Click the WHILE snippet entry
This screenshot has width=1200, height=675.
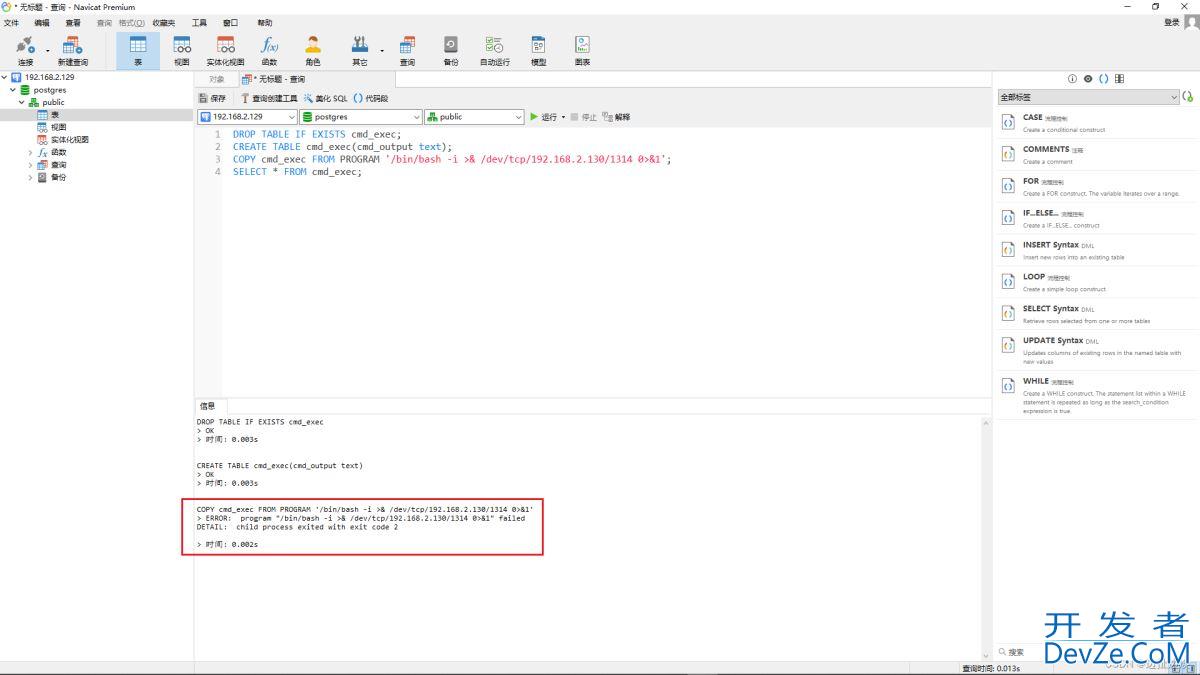(x=1098, y=395)
